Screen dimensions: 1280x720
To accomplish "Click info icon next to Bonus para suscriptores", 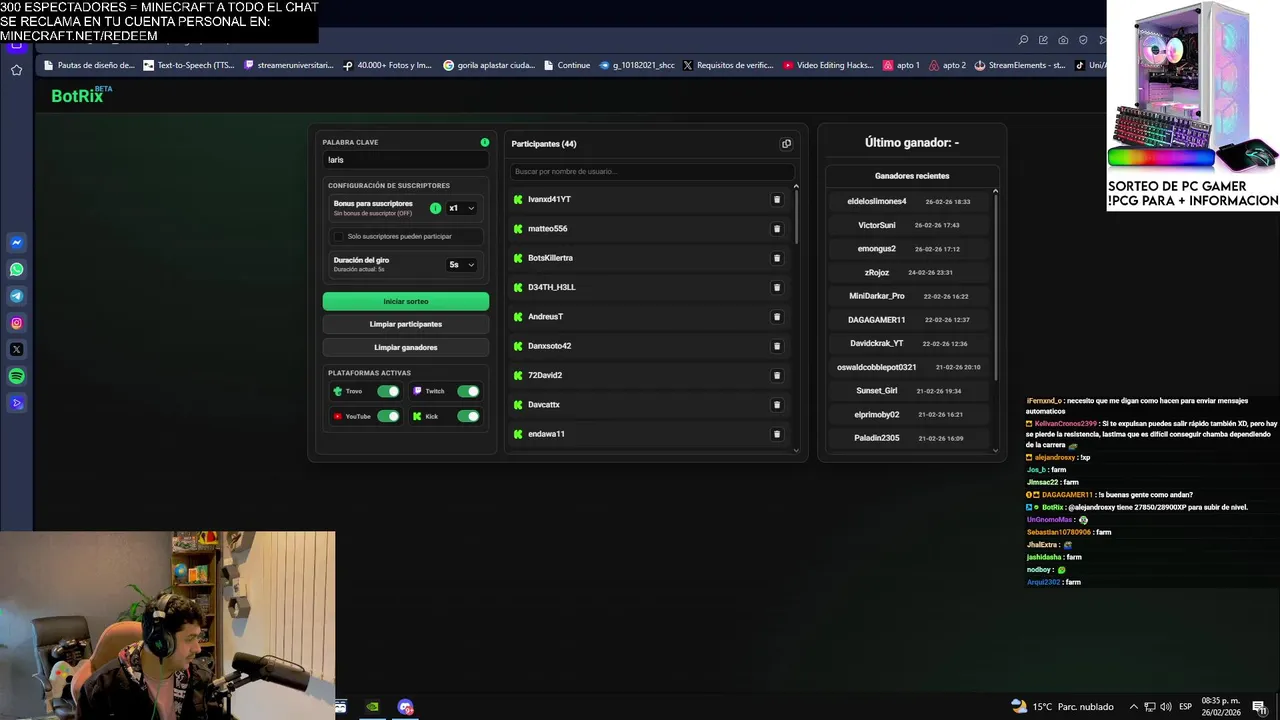I will click(435, 208).
